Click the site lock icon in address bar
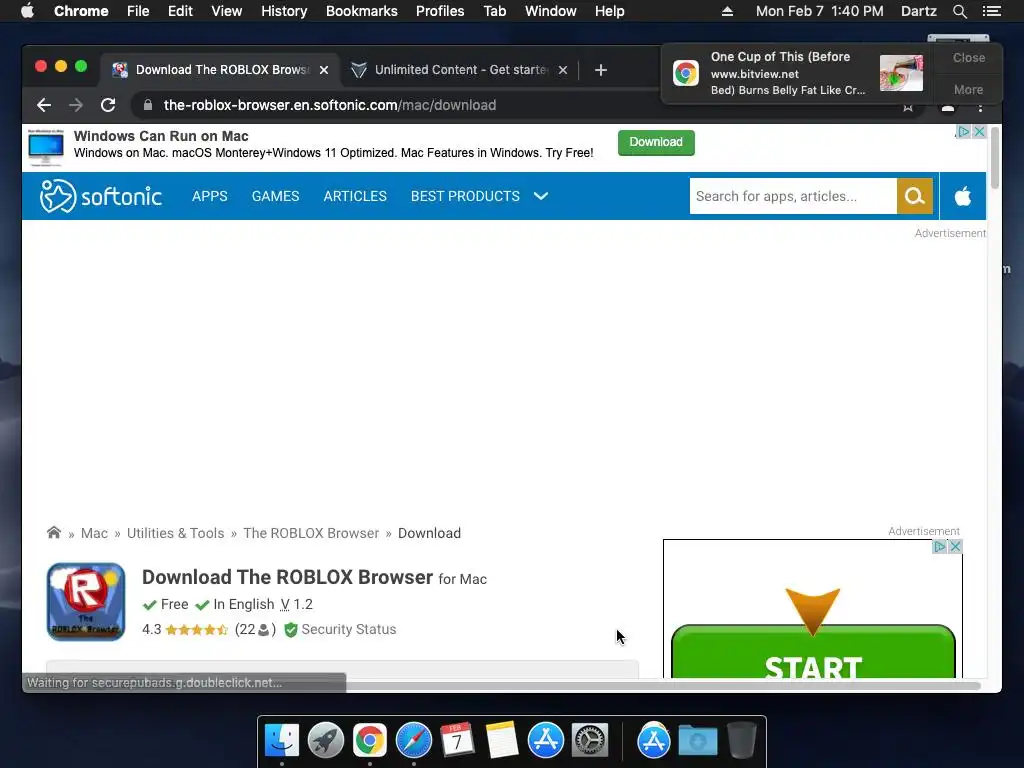Viewport: 1024px width, 768px height. (x=148, y=105)
